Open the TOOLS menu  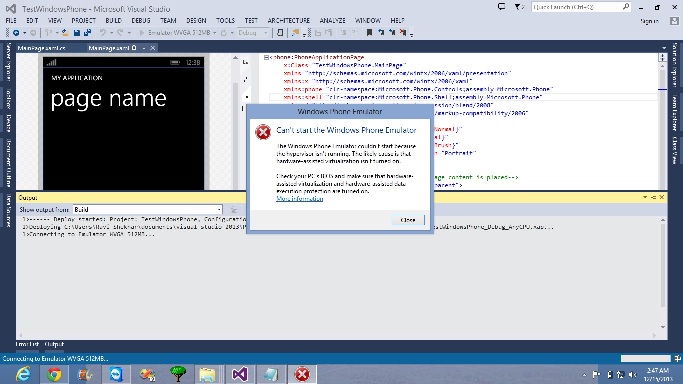click(x=225, y=20)
